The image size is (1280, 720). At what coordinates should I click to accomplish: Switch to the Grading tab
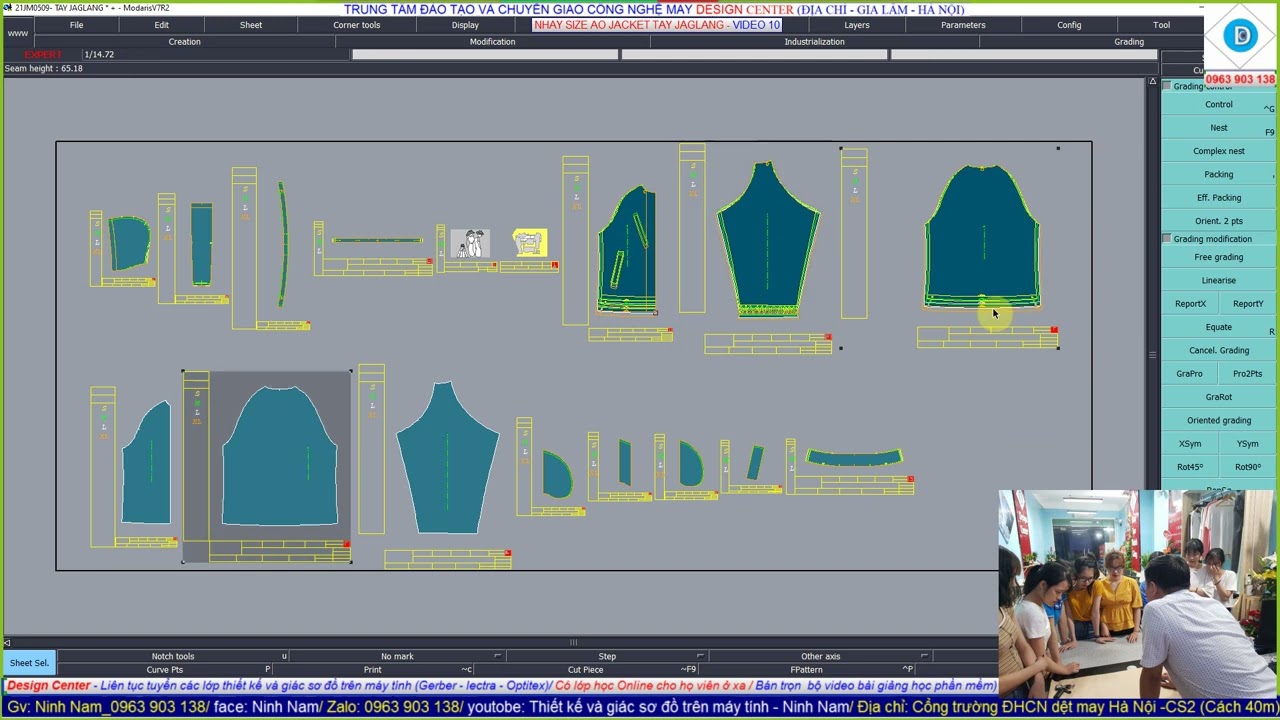click(1129, 42)
